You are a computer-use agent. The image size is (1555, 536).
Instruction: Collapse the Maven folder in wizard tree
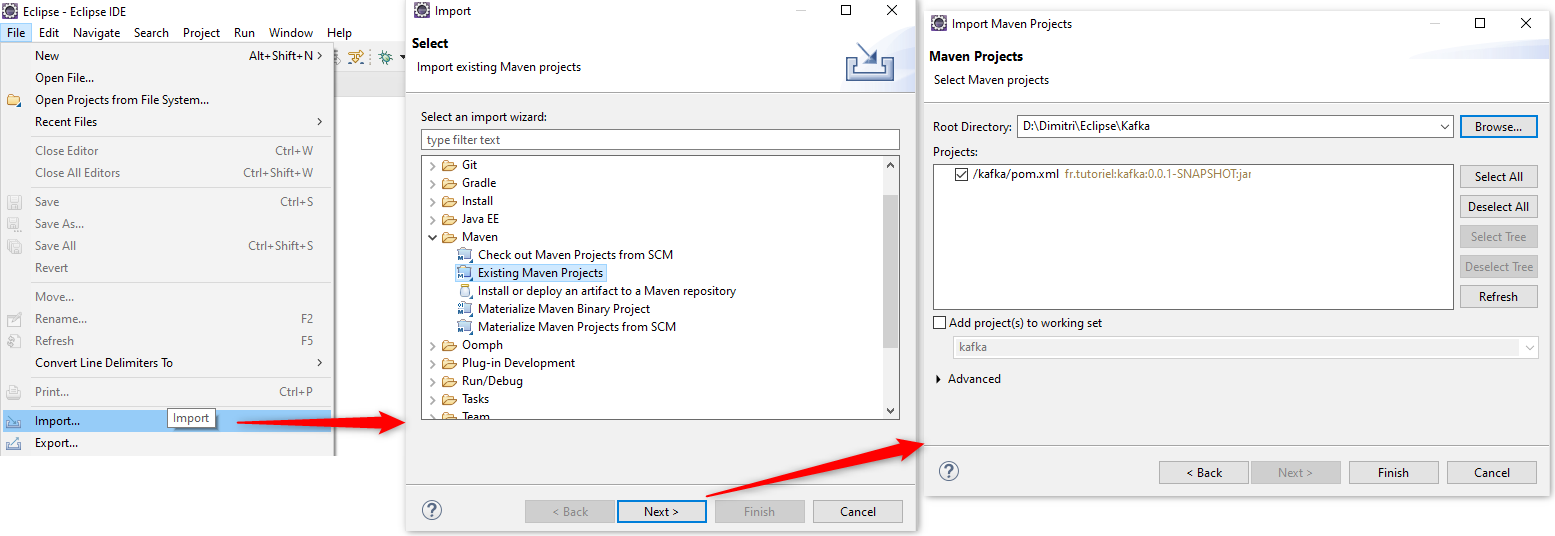(x=433, y=237)
